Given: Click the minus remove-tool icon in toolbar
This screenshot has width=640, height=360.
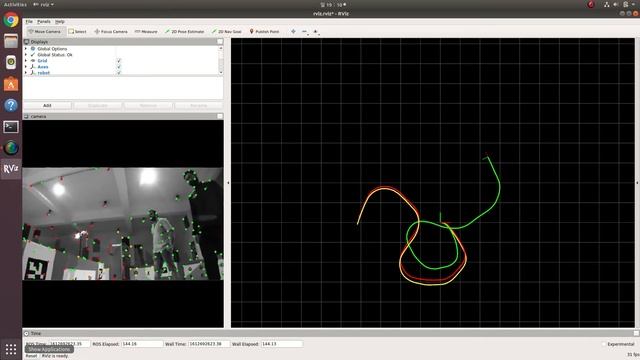Looking at the screenshot, I should pyautogui.click(x=304, y=31).
